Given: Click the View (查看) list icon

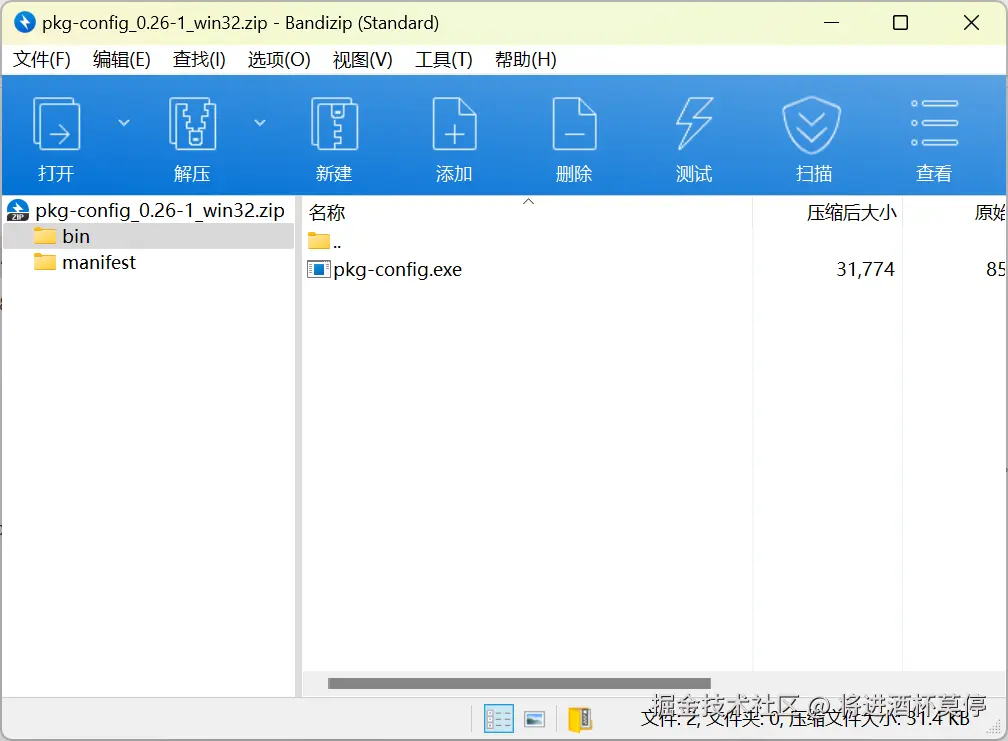Looking at the screenshot, I should [934, 123].
